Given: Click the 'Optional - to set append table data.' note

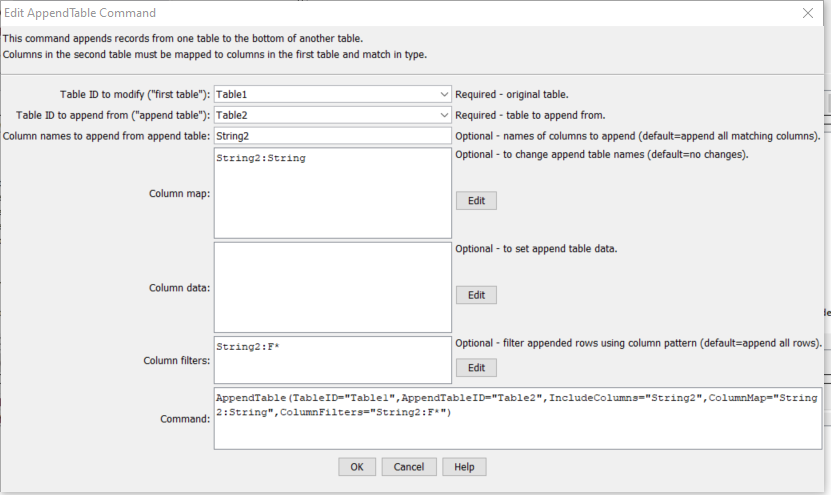Looking at the screenshot, I should [x=536, y=249].
